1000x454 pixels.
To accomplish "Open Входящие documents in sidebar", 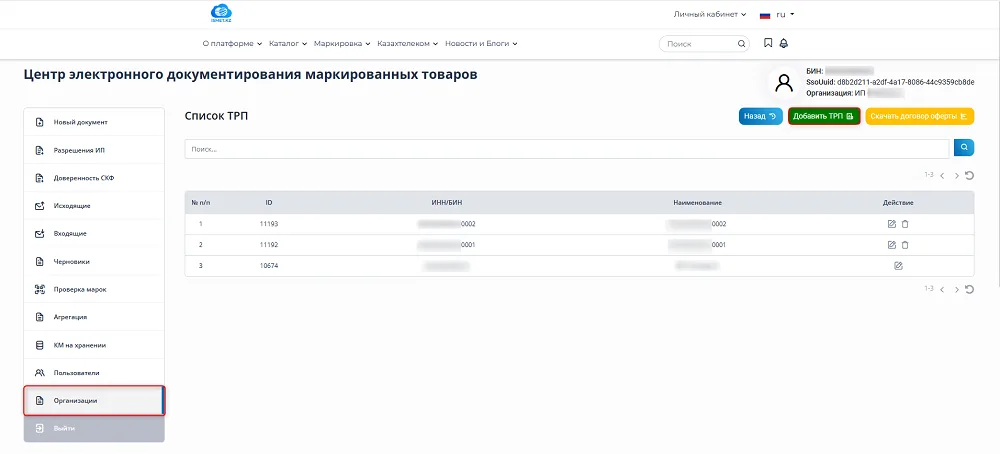I will (94, 233).
